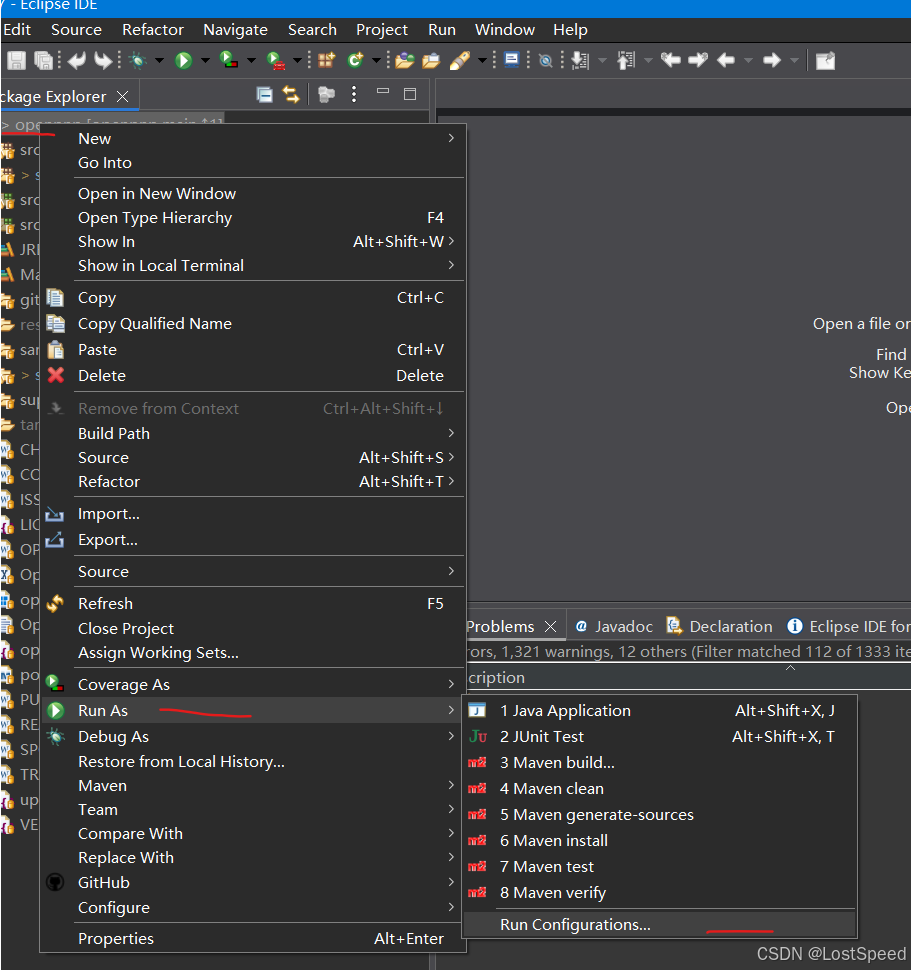The height and width of the screenshot is (970, 911).
Task: Maximize the Package Explorer view
Action: click(x=410, y=94)
